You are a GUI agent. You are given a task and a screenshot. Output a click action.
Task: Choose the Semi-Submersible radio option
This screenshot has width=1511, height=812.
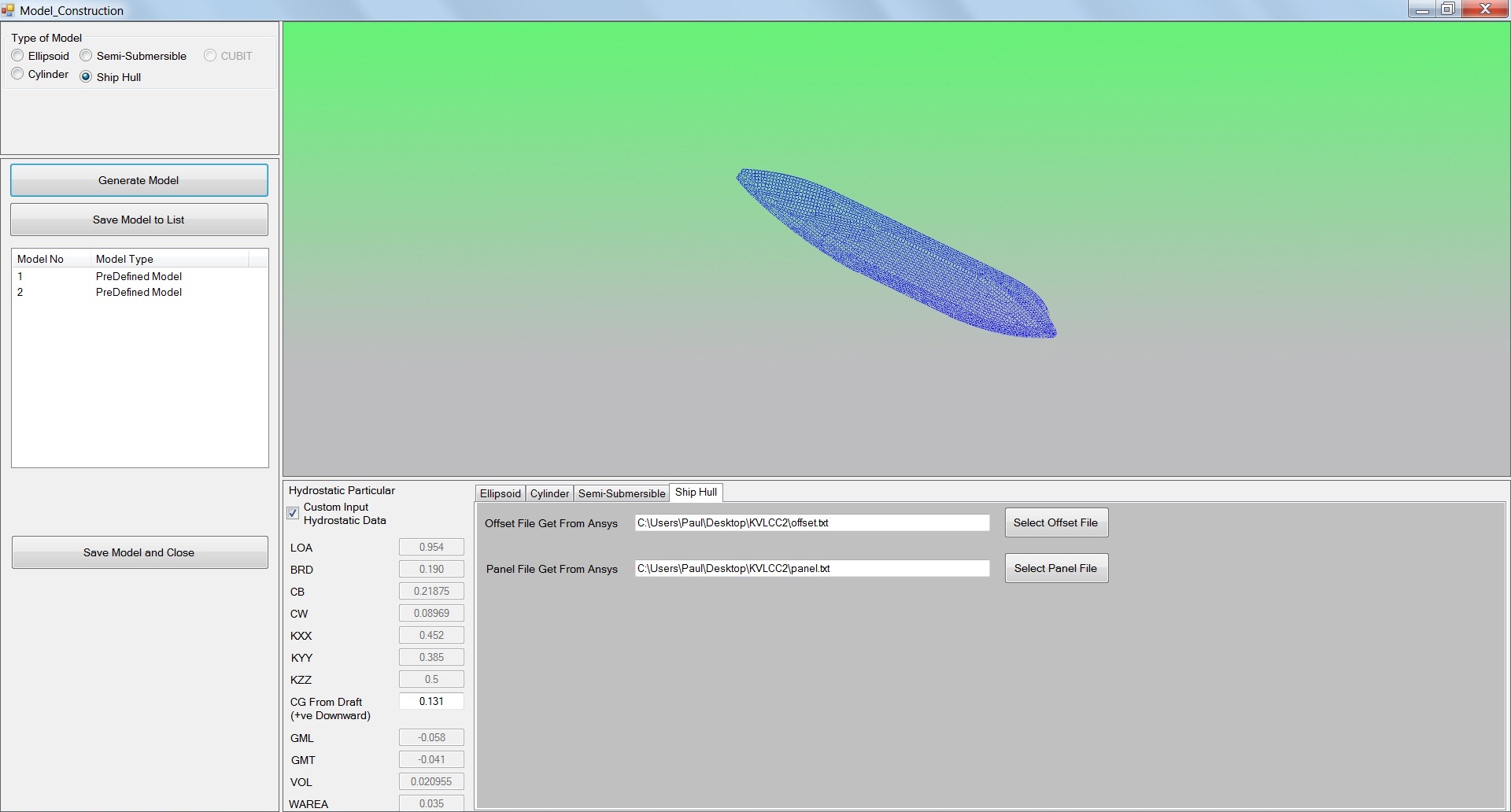[x=87, y=56]
